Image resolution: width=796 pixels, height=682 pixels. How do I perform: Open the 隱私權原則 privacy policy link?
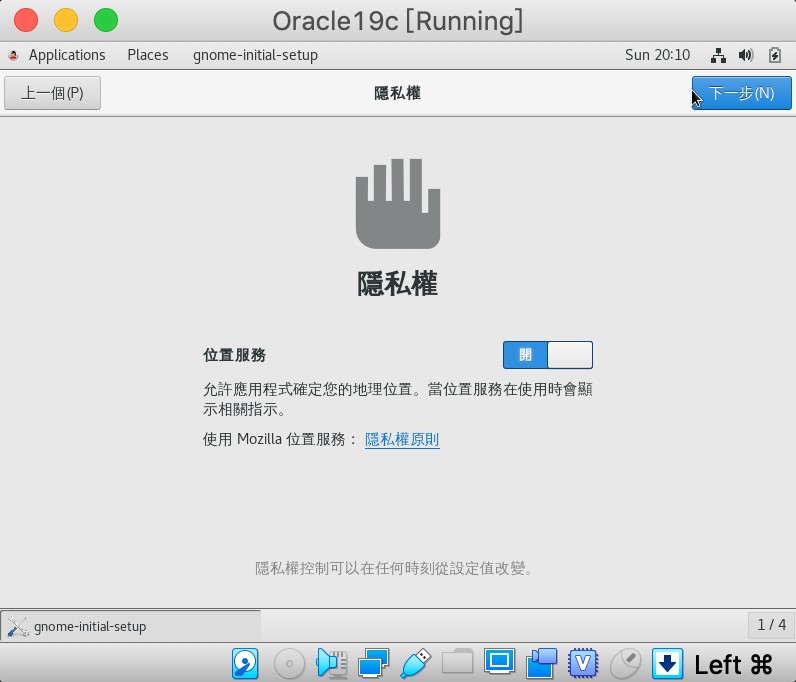click(x=402, y=439)
